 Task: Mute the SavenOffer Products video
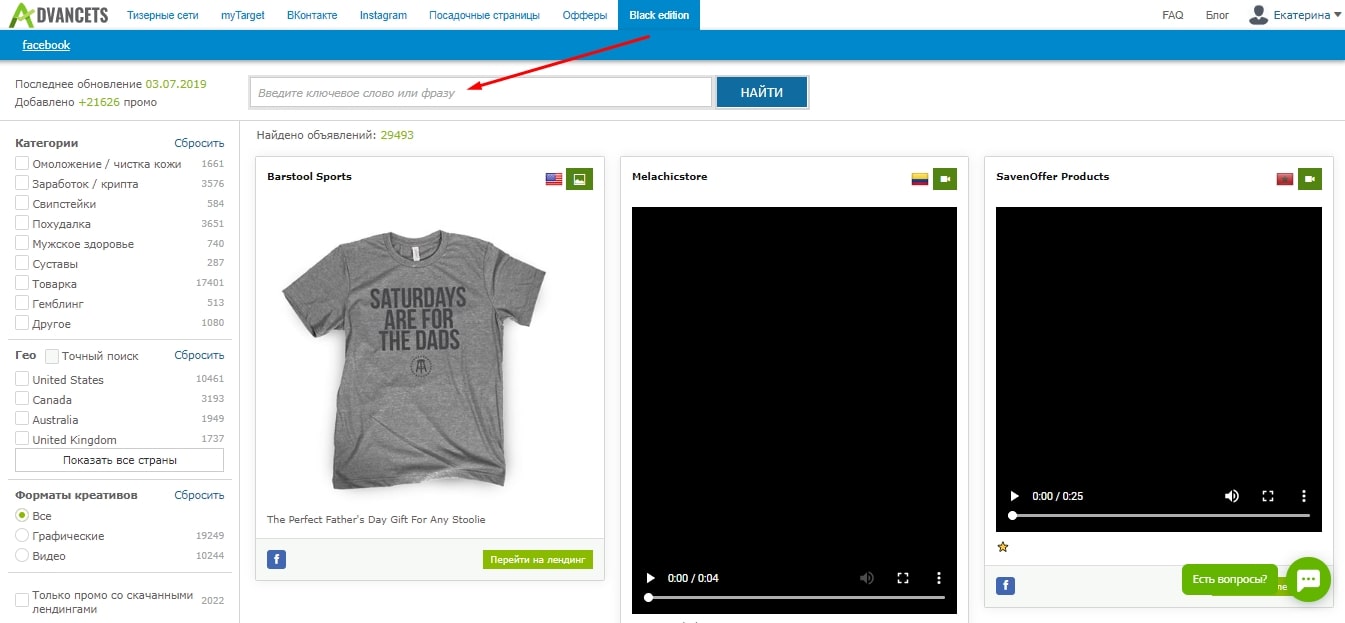(1232, 496)
